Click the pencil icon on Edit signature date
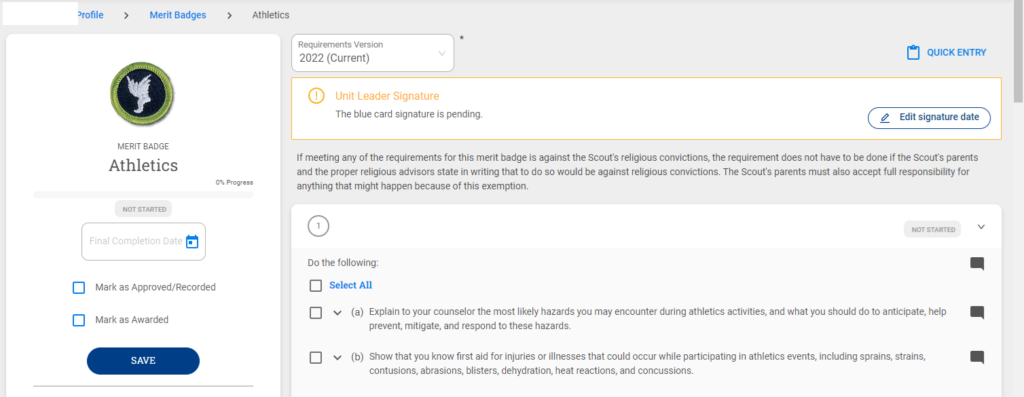This screenshot has width=1024, height=397. coord(885,118)
